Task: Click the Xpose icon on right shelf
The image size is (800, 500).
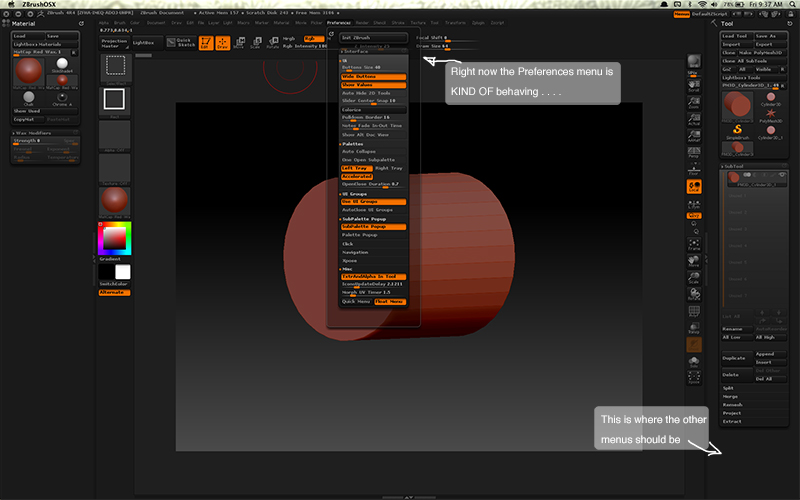Action: point(694,378)
